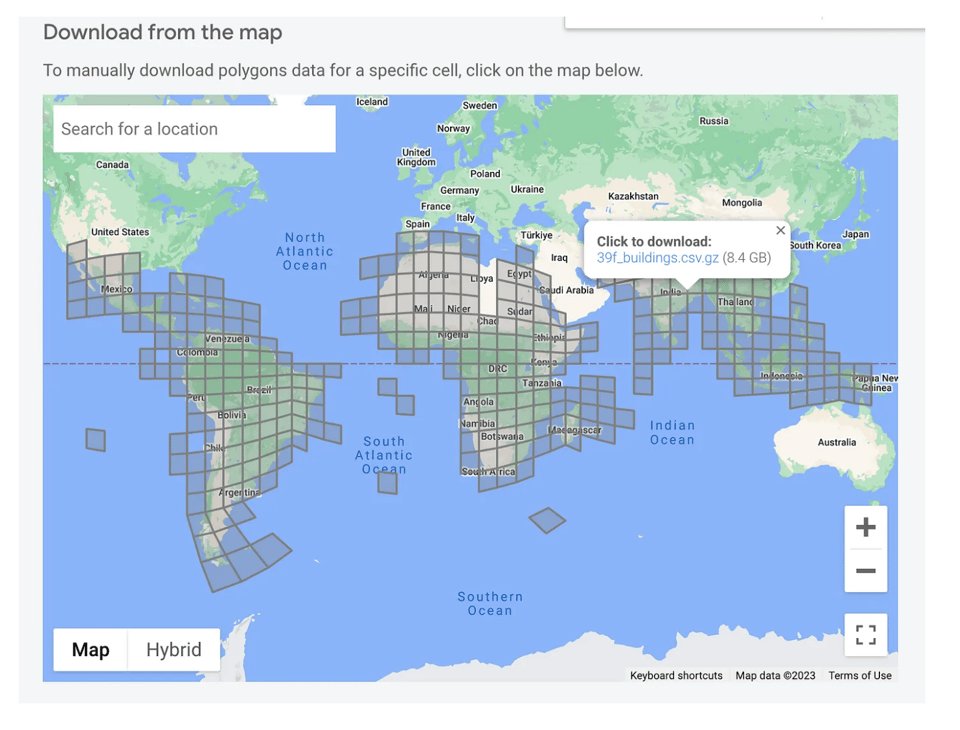Open the Terms of Use link

tap(860, 676)
